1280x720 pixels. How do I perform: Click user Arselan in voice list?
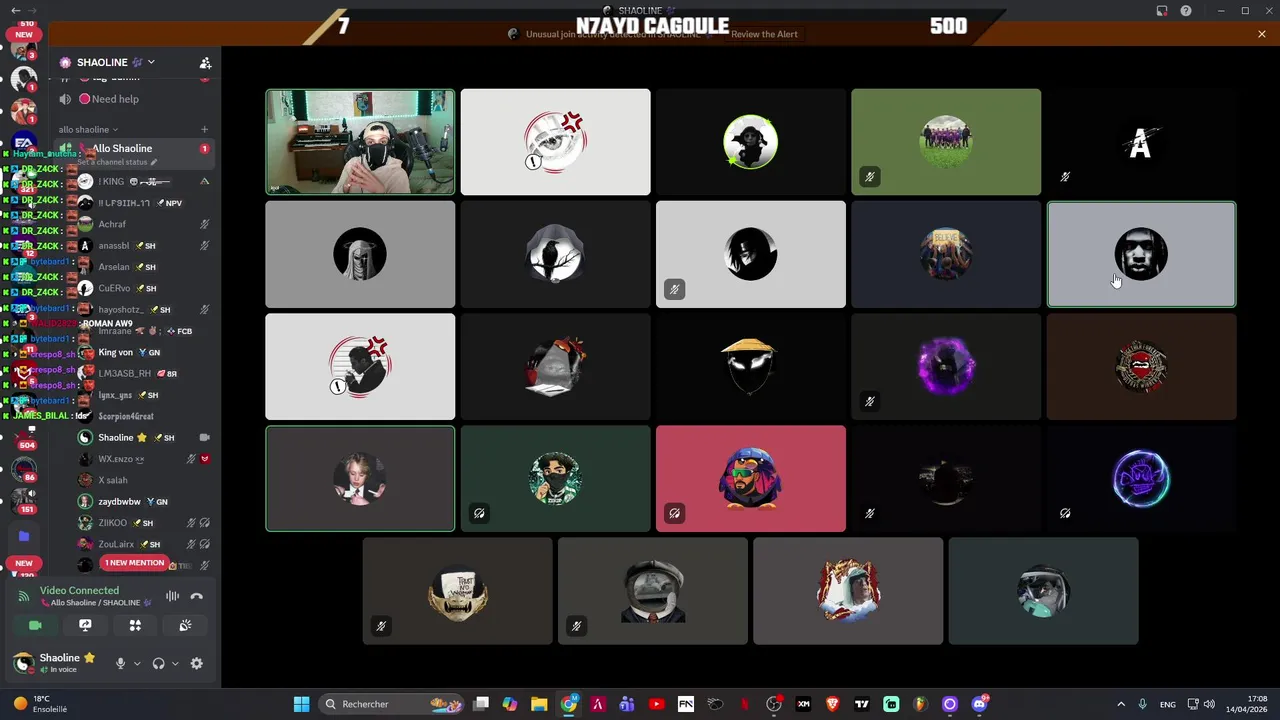point(143,267)
